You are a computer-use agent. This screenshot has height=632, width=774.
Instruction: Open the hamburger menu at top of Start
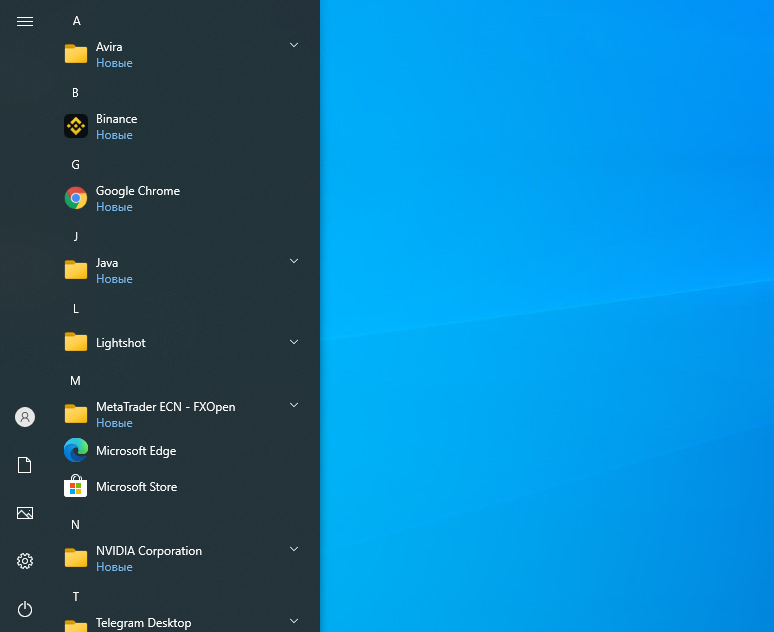coord(25,21)
